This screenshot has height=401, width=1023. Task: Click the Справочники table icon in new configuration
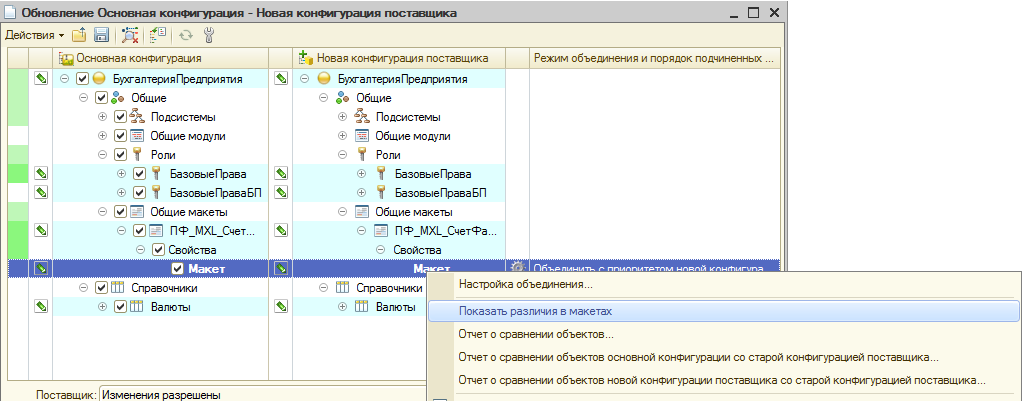[x=342, y=288]
